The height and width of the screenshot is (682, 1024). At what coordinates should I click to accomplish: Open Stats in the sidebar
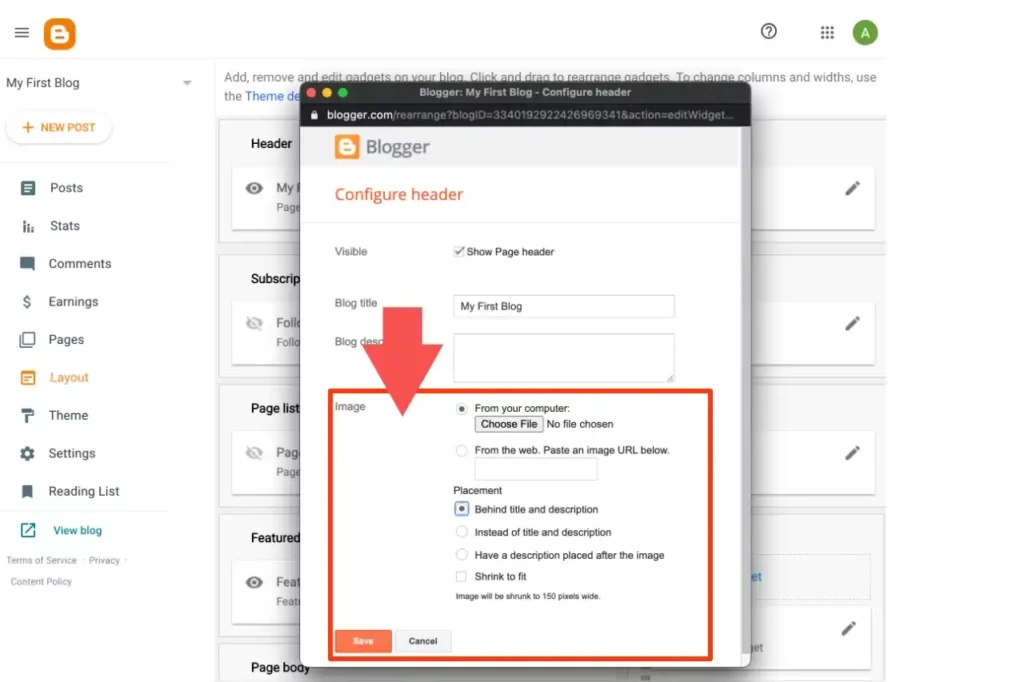click(65, 226)
